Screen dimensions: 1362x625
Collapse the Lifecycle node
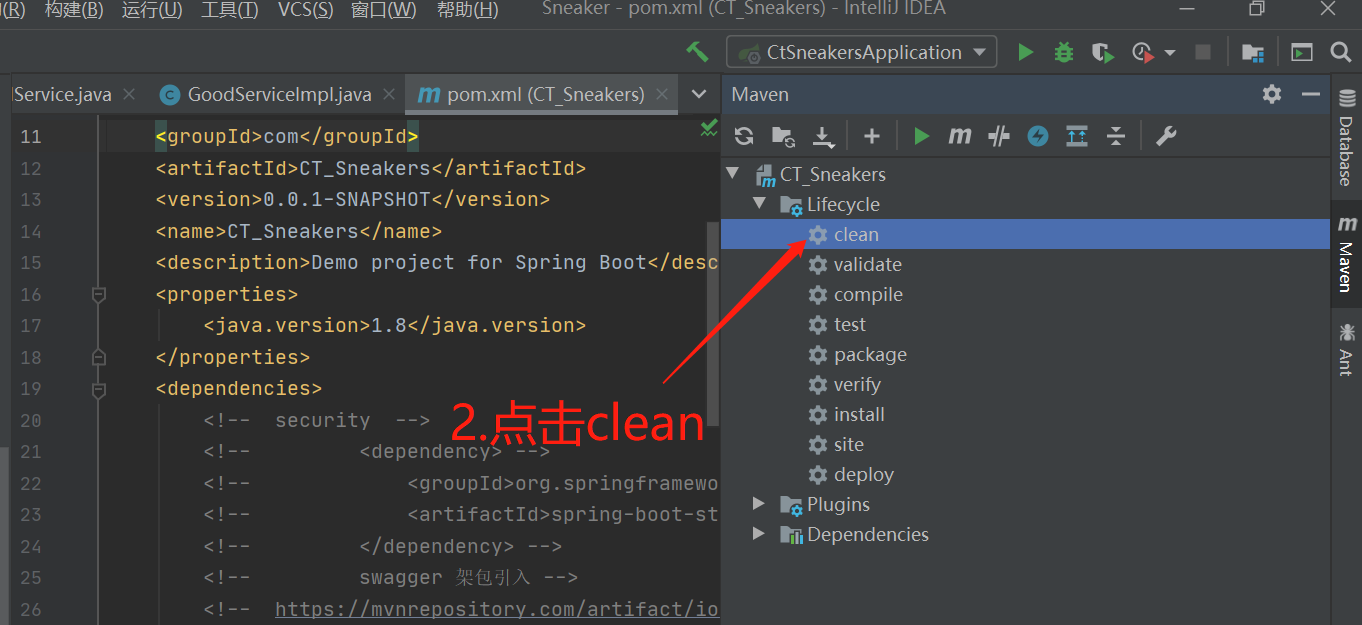coord(759,204)
